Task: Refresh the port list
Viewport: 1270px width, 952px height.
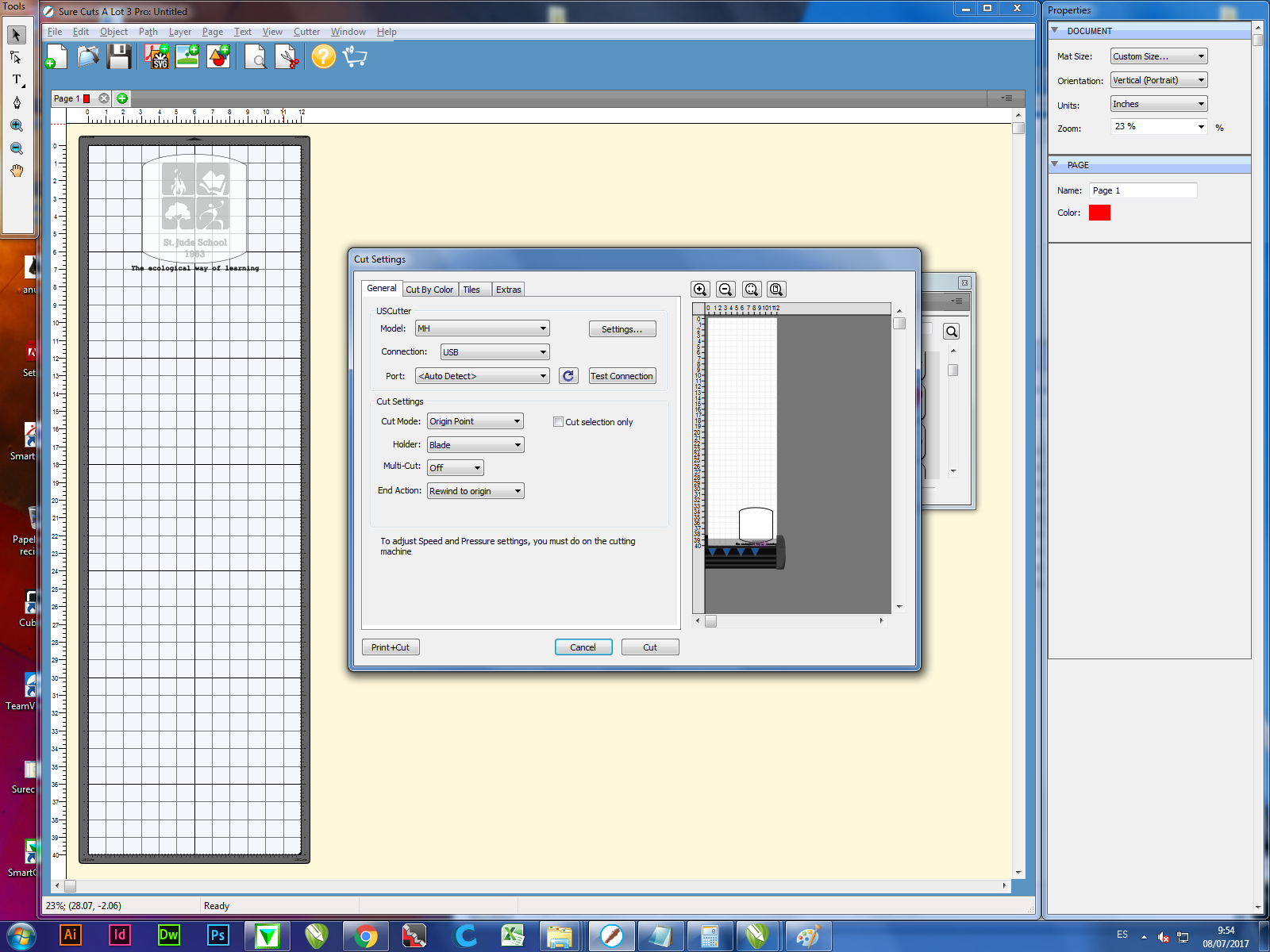Action: pyautogui.click(x=568, y=376)
